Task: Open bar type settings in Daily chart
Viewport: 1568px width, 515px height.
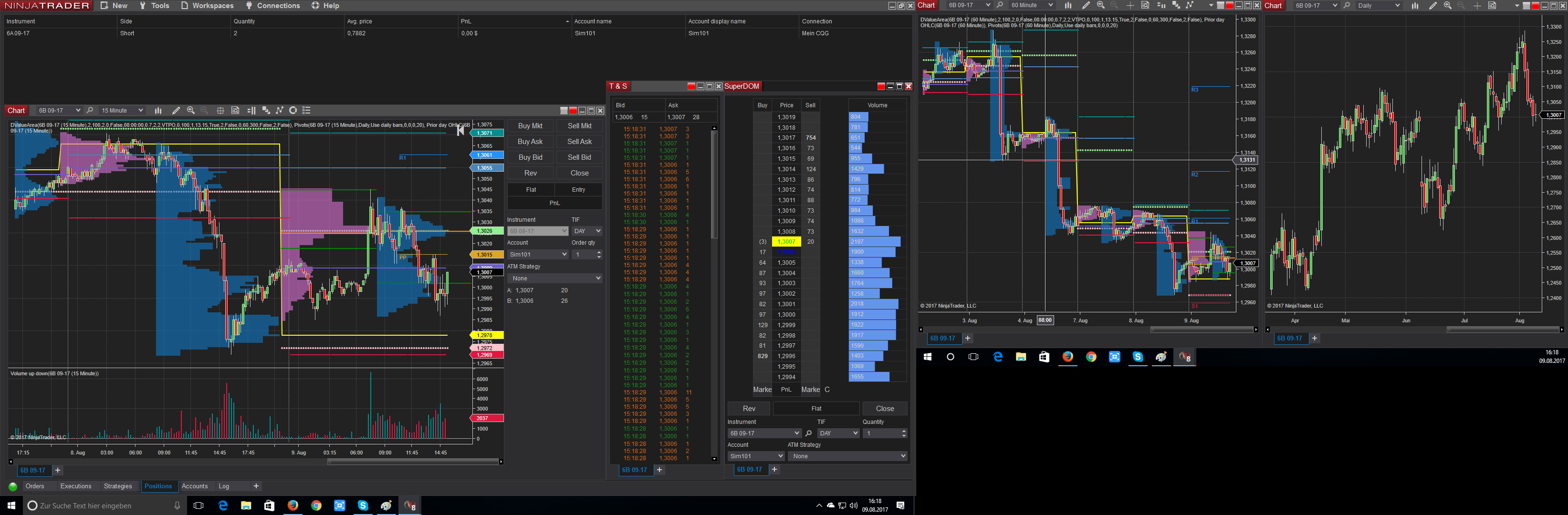Action: point(1415,5)
